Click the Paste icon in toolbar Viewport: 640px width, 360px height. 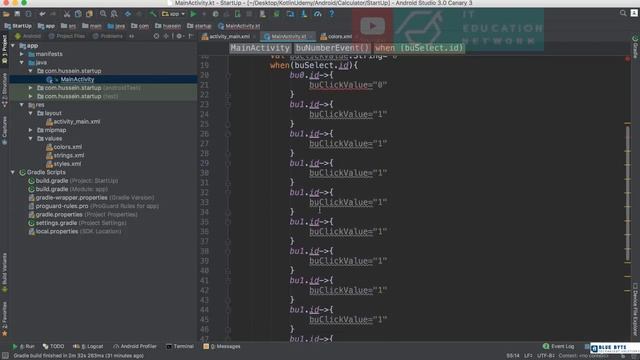89,14
